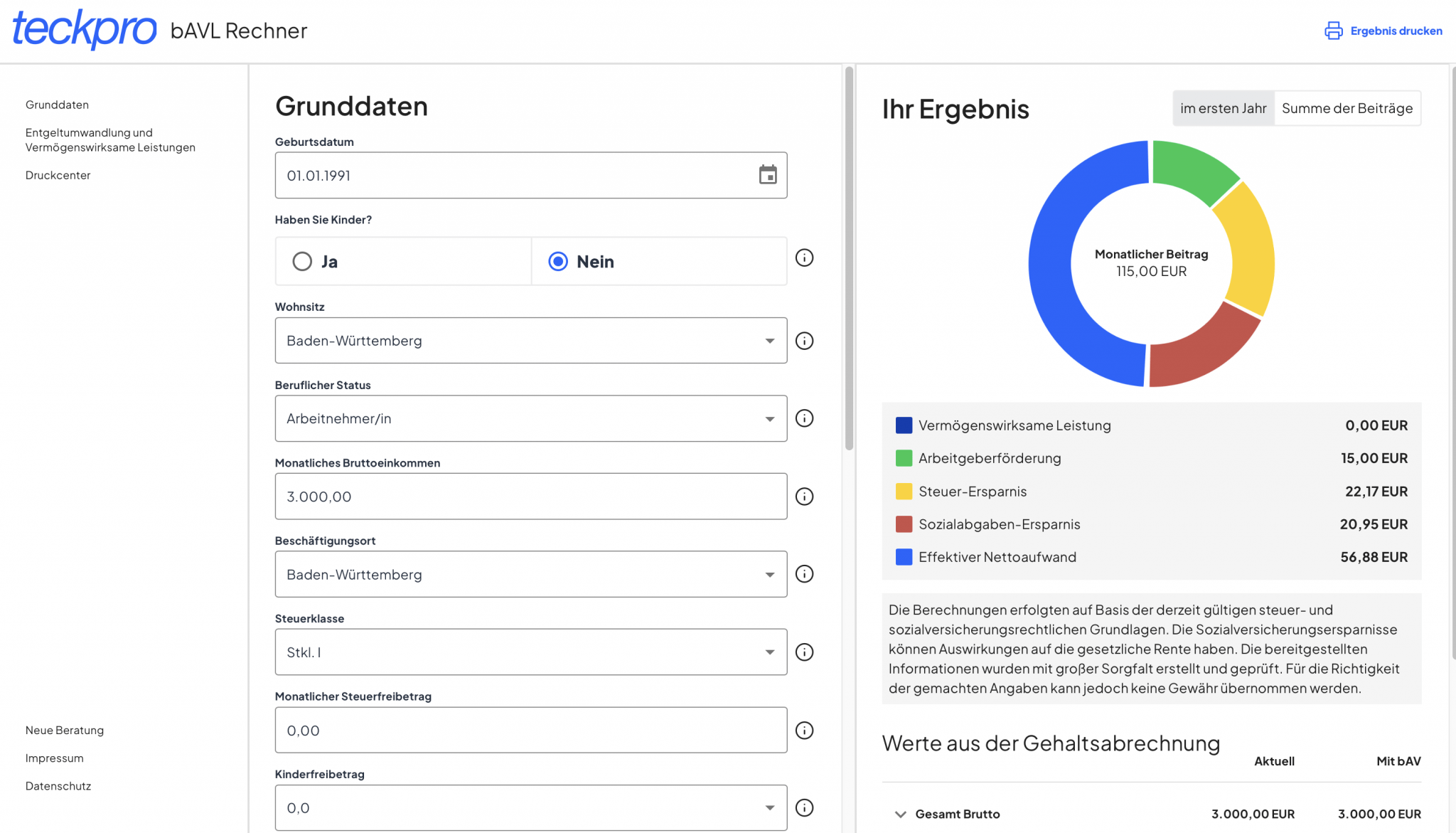This screenshot has width=1456, height=833.
Task: Switch to Summe der Beiträge tab
Action: coord(1347,108)
